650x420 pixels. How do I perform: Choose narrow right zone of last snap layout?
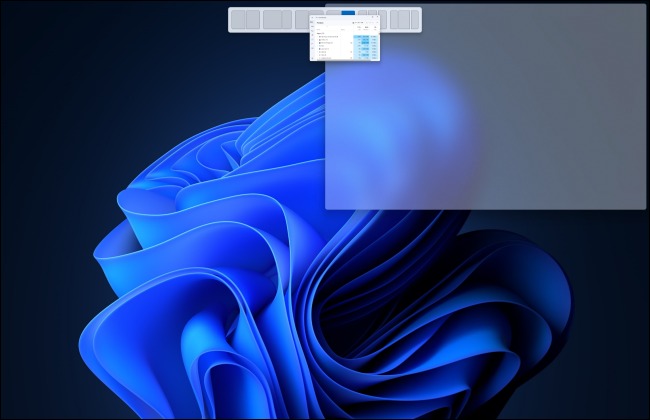point(415,19)
